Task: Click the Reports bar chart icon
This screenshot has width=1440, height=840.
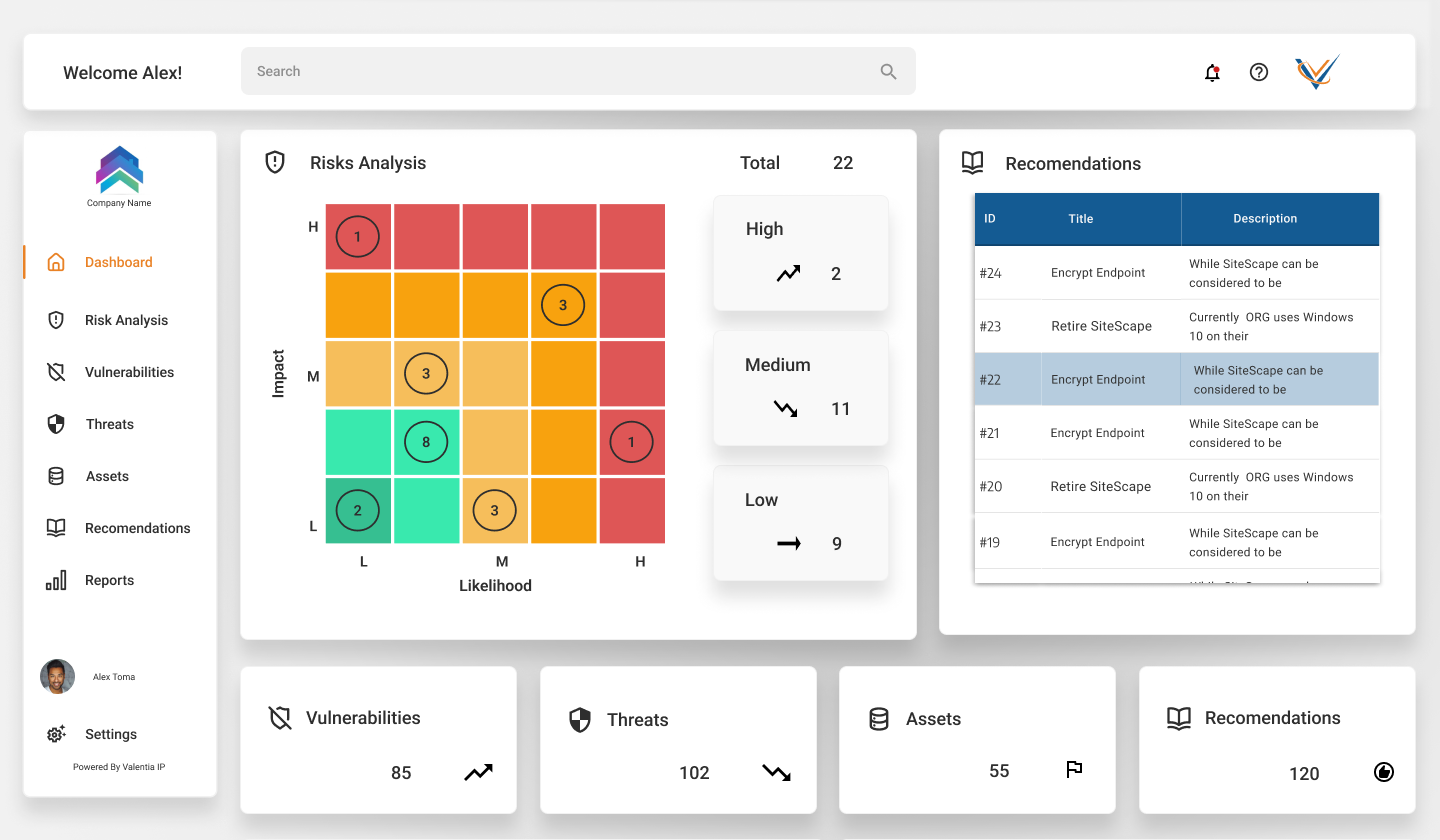Action: pyautogui.click(x=56, y=580)
